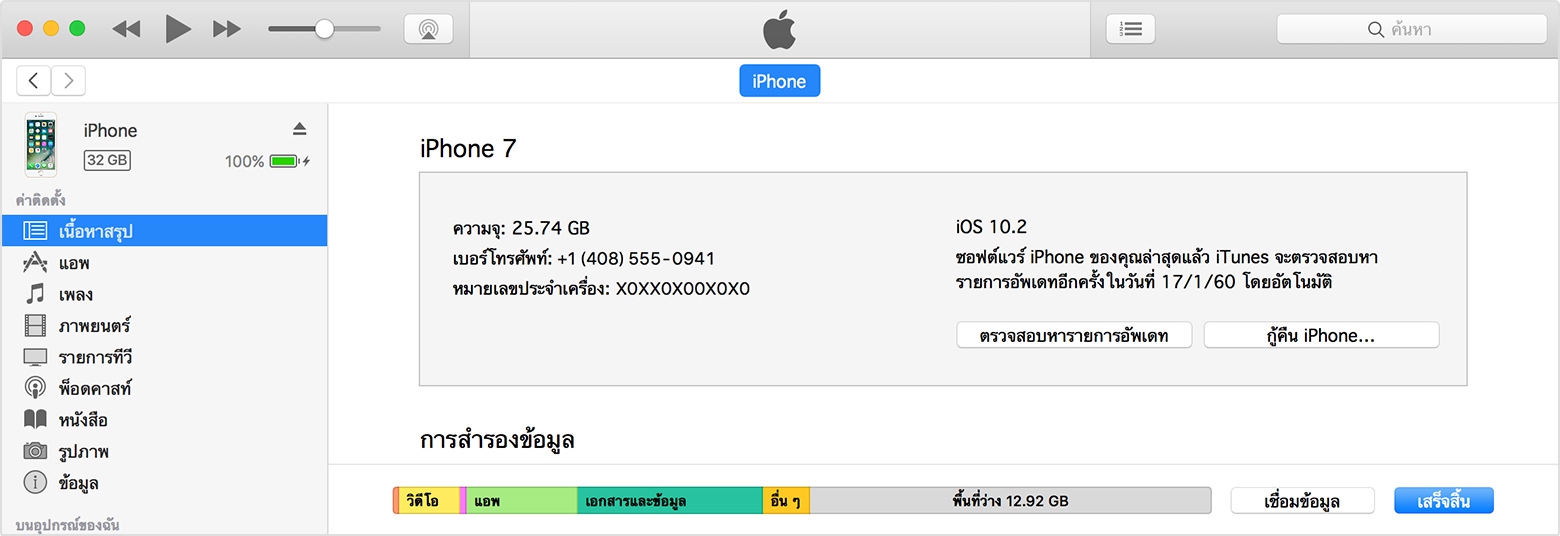Click the fast-forward button
The image size is (1560, 536).
227,30
